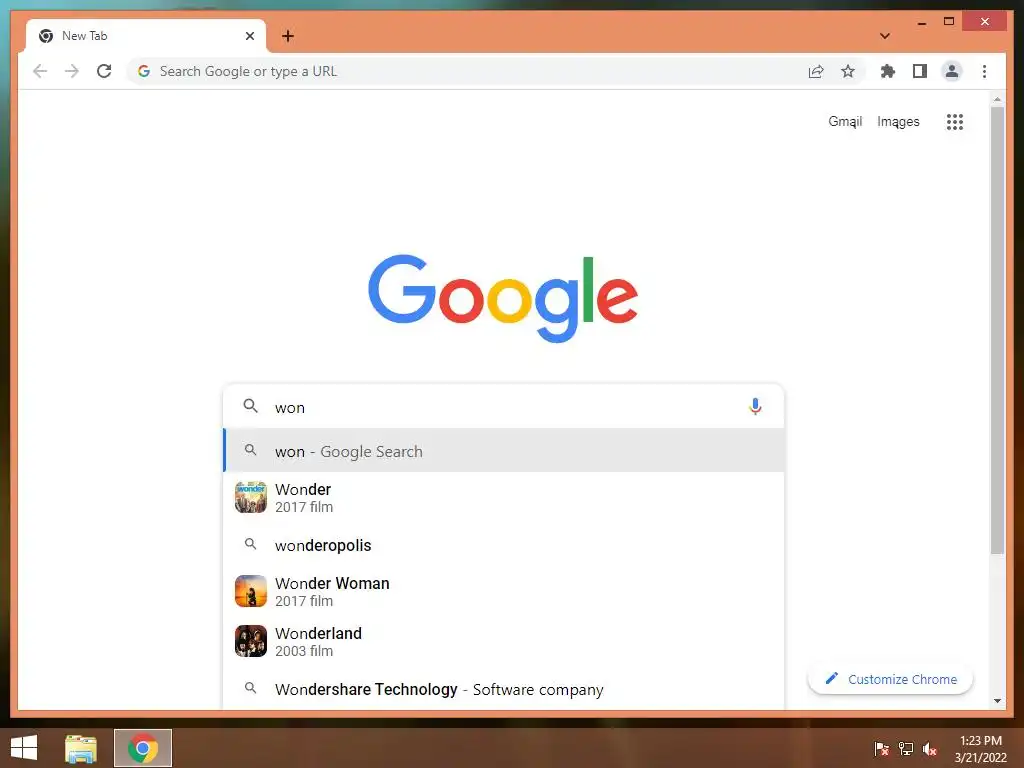Open a new tab with the plus button
The height and width of the screenshot is (768, 1024).
(x=288, y=36)
